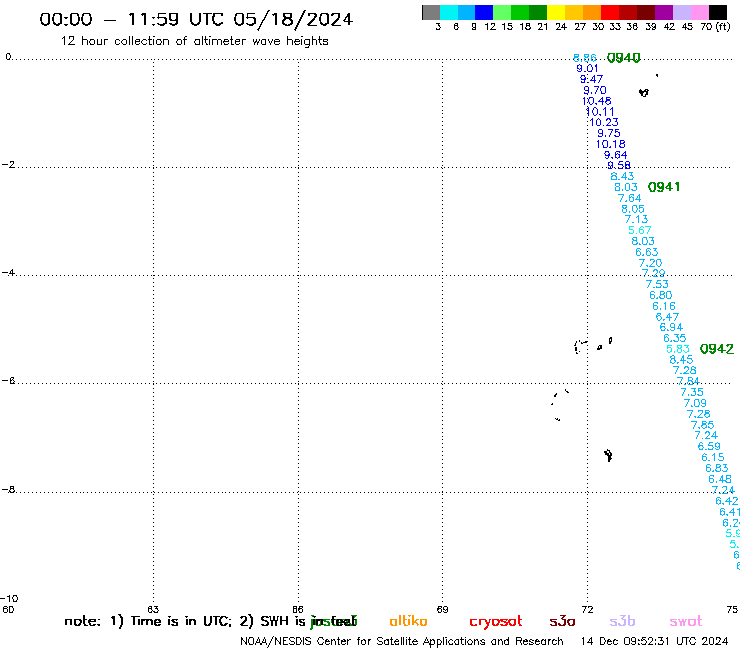Click the pink swatch in the color scale

point(699,12)
